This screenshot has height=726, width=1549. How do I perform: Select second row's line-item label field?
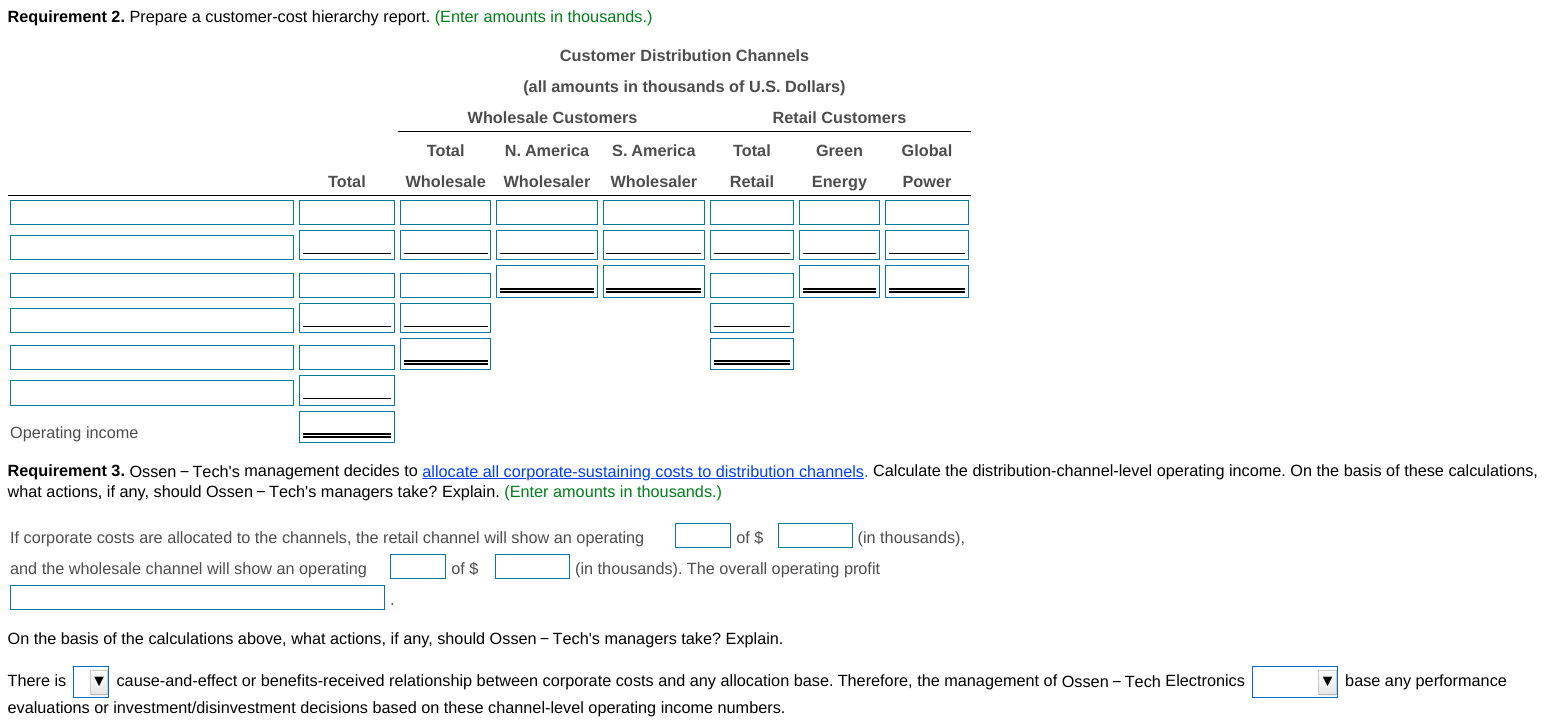[x=152, y=247]
